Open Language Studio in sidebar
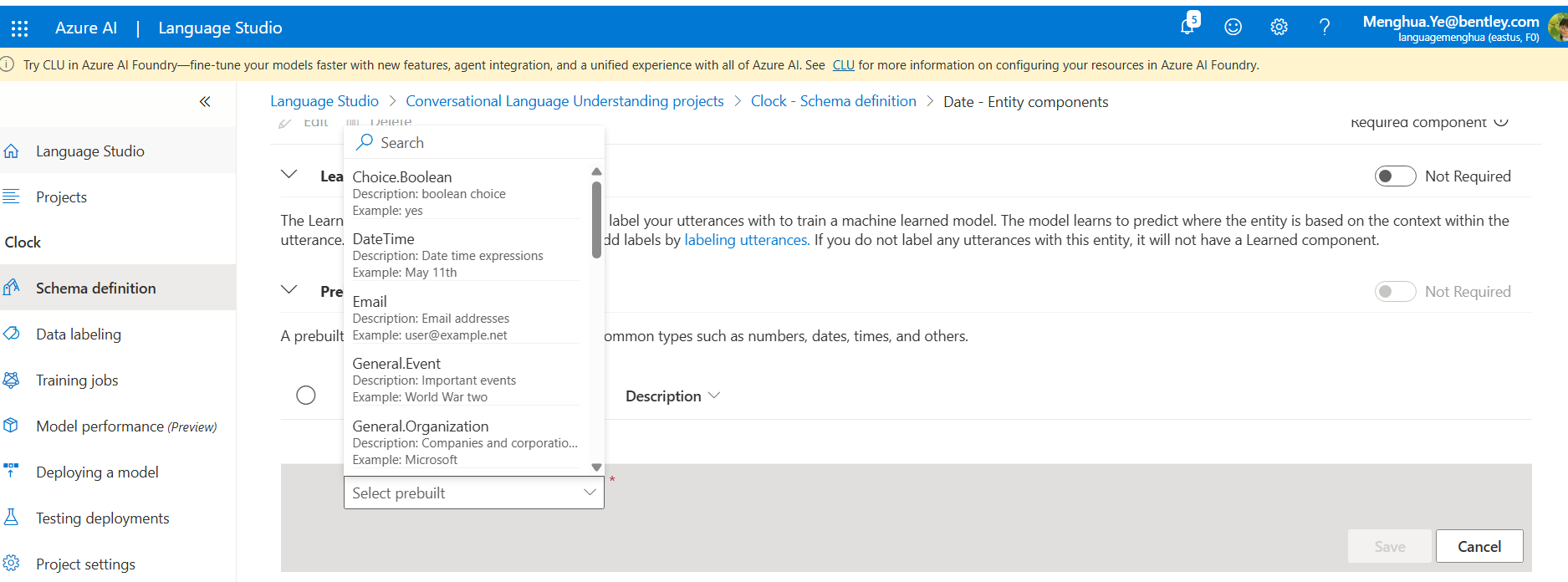 tap(118, 151)
